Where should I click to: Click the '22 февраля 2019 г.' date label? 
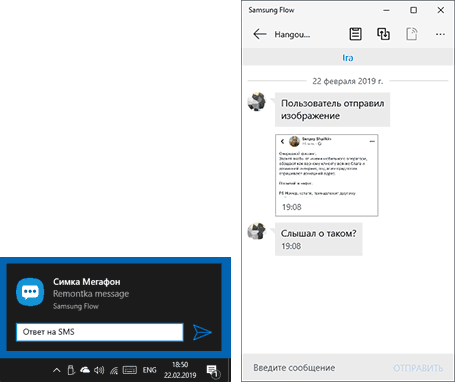pos(348,81)
